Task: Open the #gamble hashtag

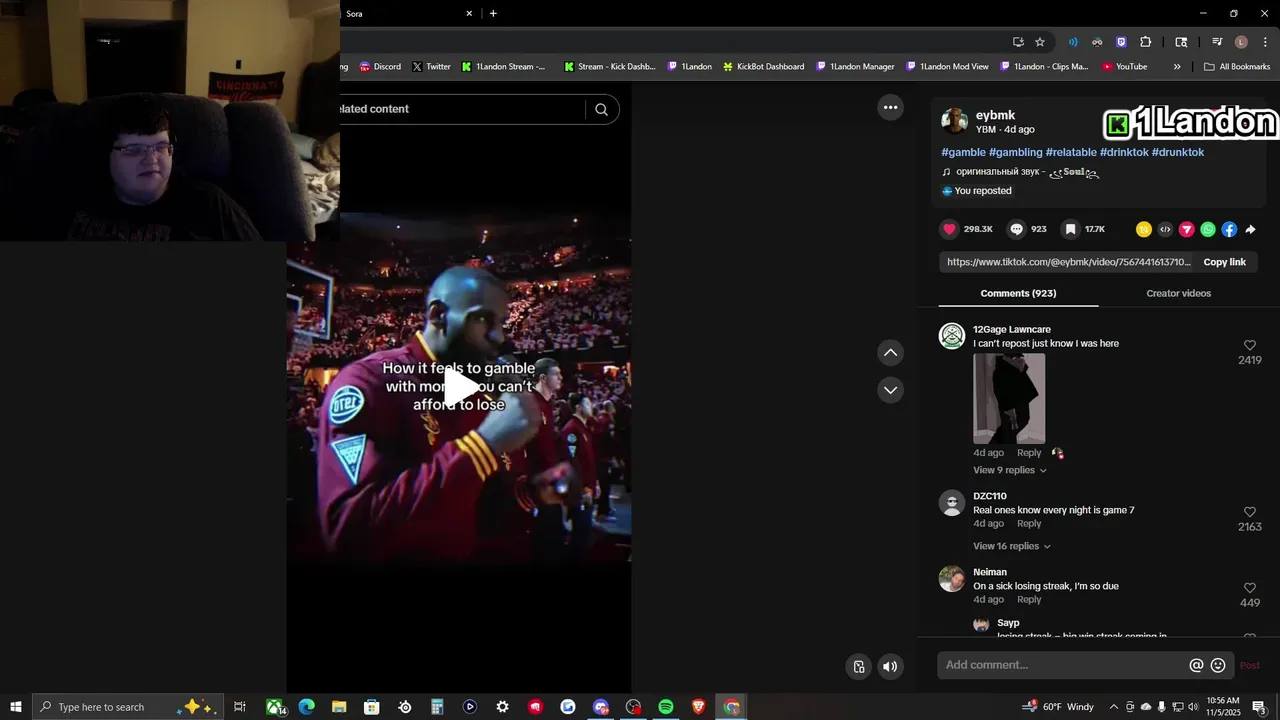Action: click(x=963, y=152)
